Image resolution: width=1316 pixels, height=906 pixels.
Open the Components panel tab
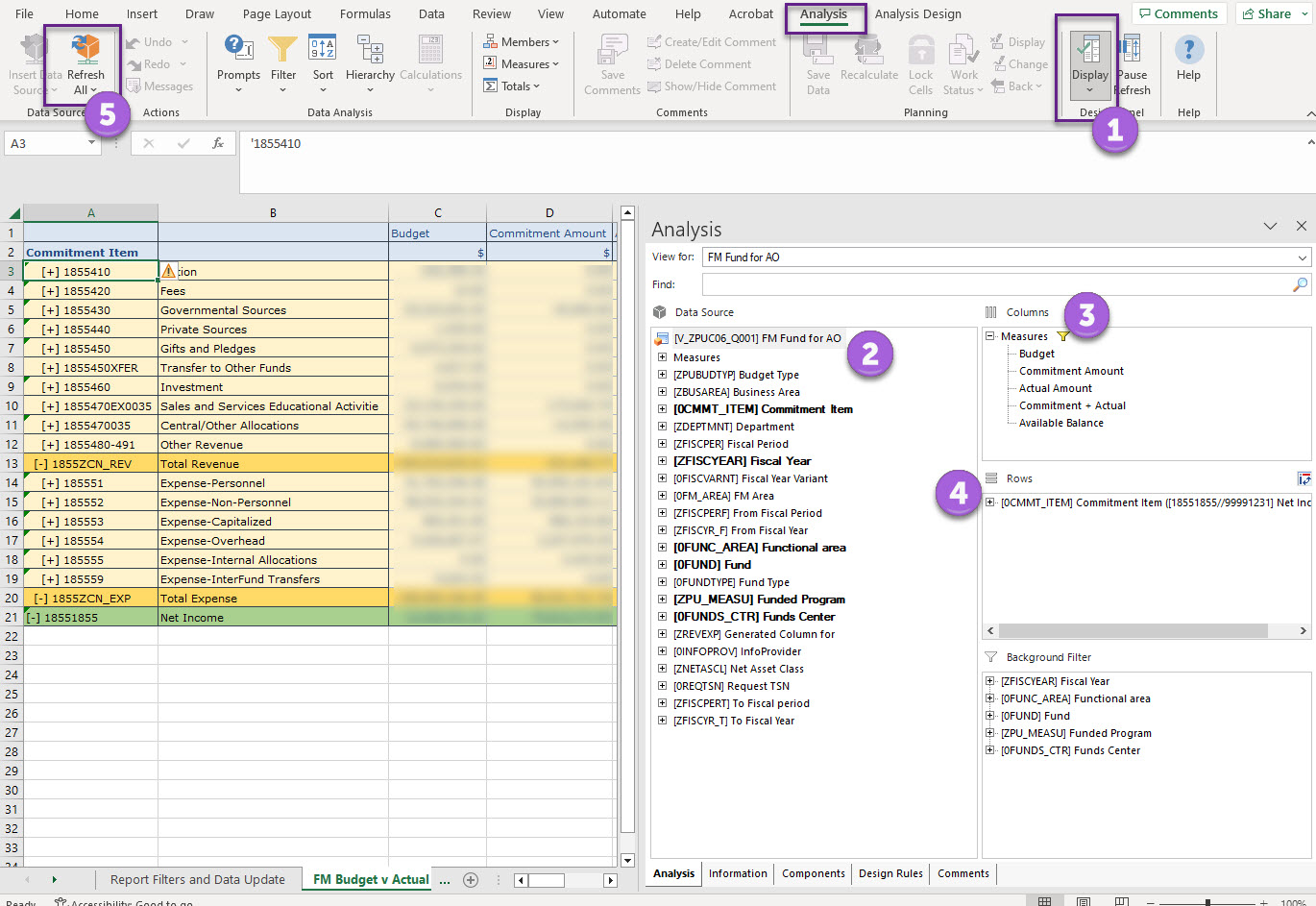click(813, 873)
